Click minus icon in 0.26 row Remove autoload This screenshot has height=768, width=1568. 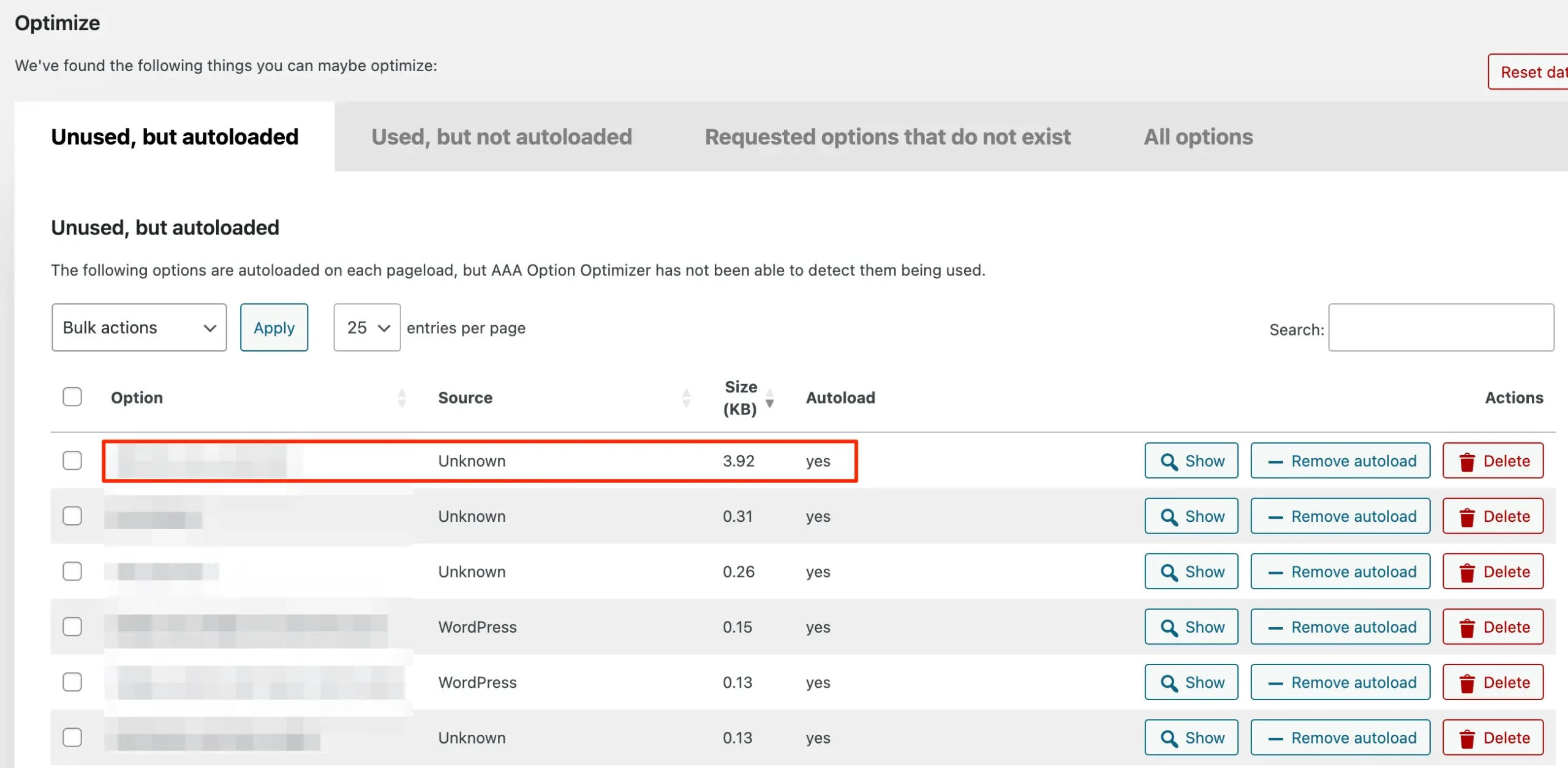(x=1275, y=573)
